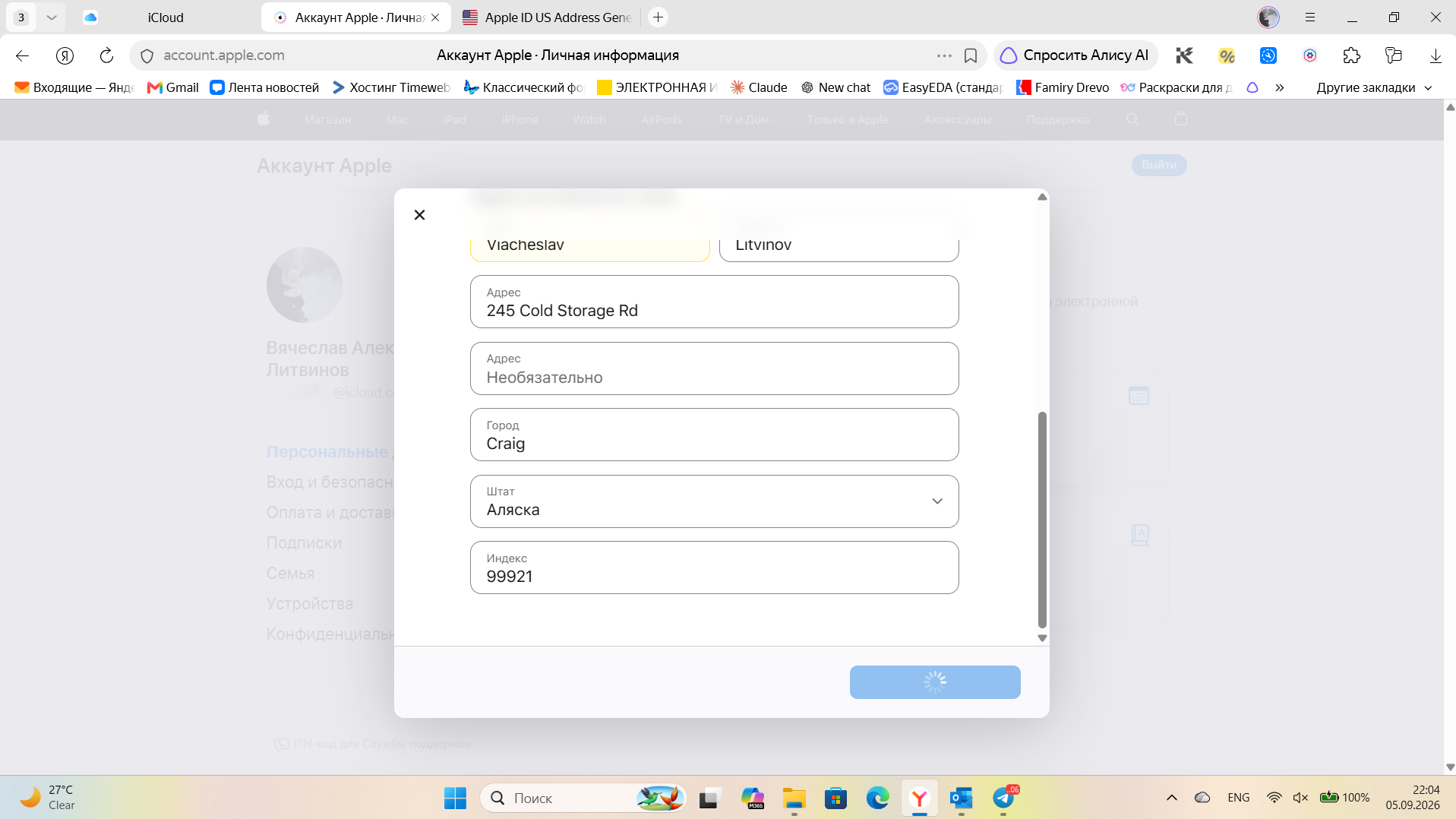The width and height of the screenshot is (1456, 819).
Task: Show more bookmarks with double chevron
Action: coord(1280,87)
